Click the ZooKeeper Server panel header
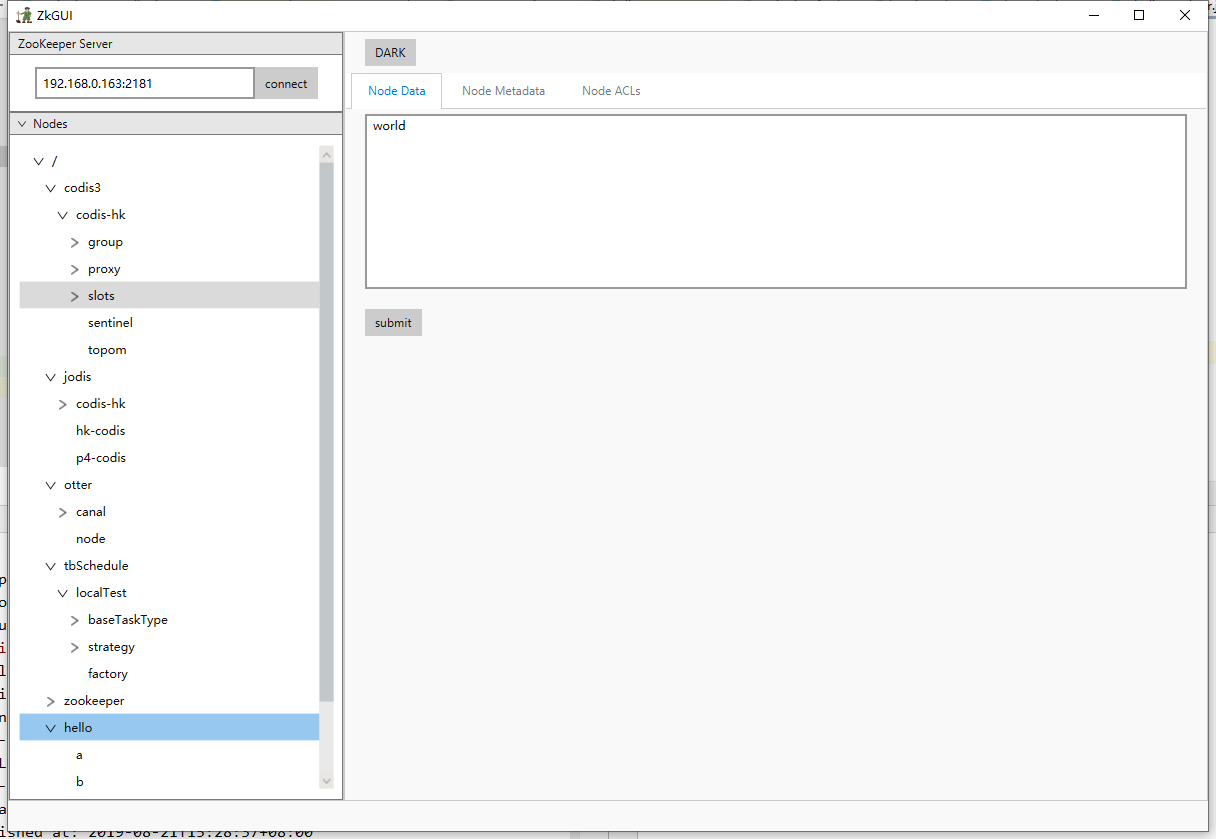1216x839 pixels. pos(176,44)
